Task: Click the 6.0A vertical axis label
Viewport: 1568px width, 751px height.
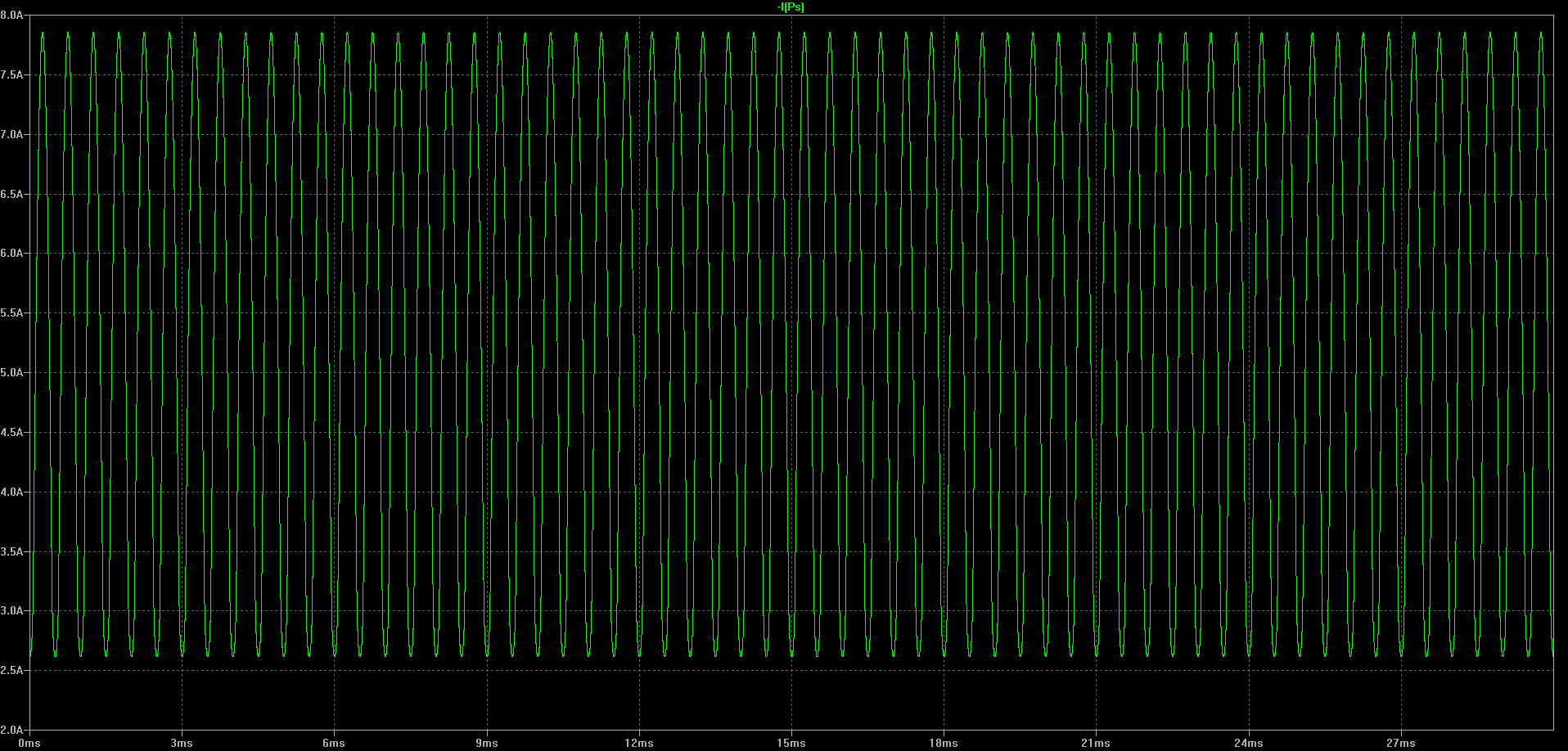Action: pyautogui.click(x=11, y=253)
